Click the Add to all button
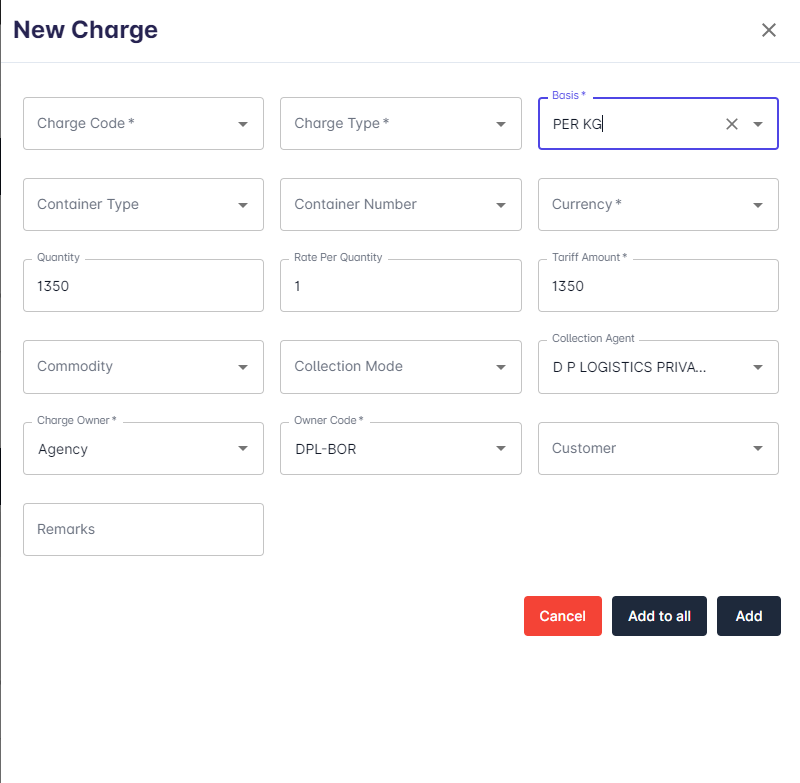Viewport: 800px width, 783px height. 659,616
